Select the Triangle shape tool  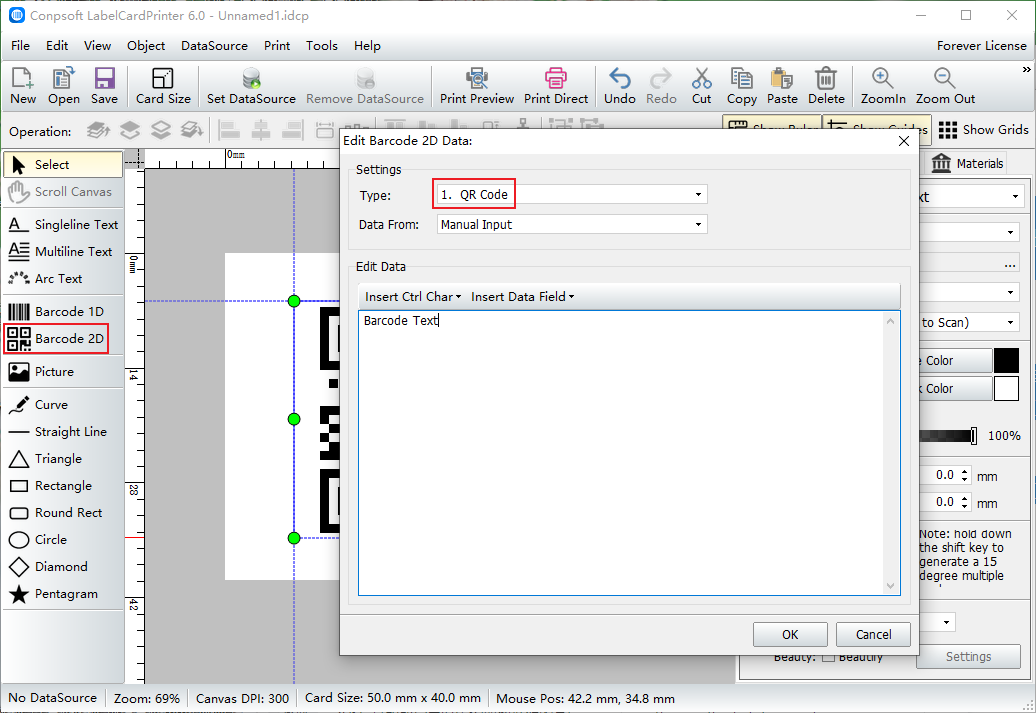(x=63, y=459)
